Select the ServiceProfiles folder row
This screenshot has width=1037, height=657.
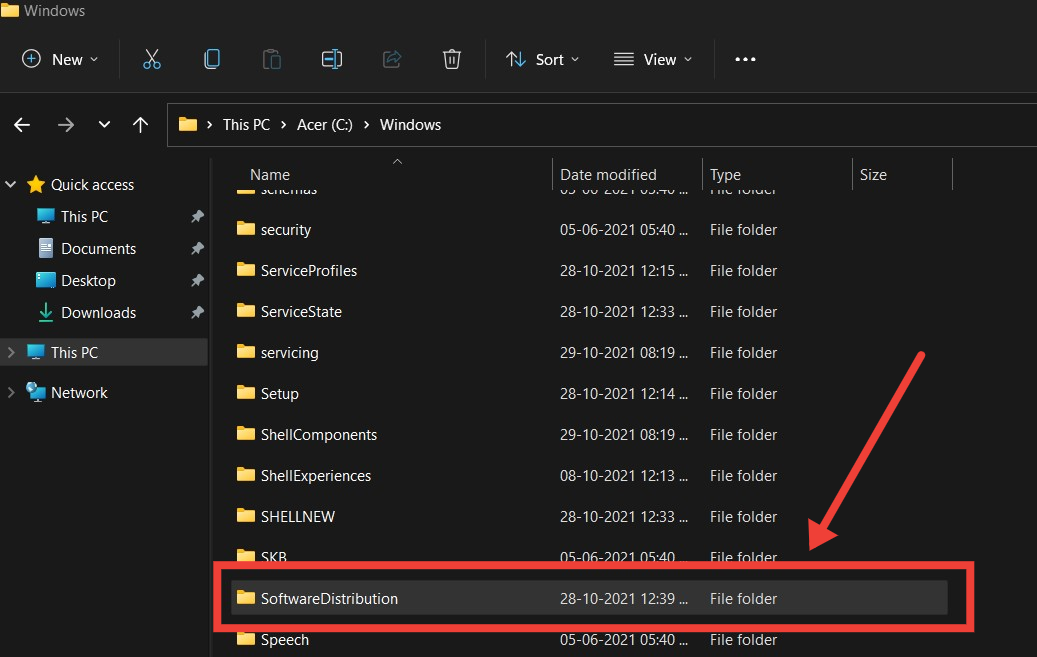coord(308,271)
